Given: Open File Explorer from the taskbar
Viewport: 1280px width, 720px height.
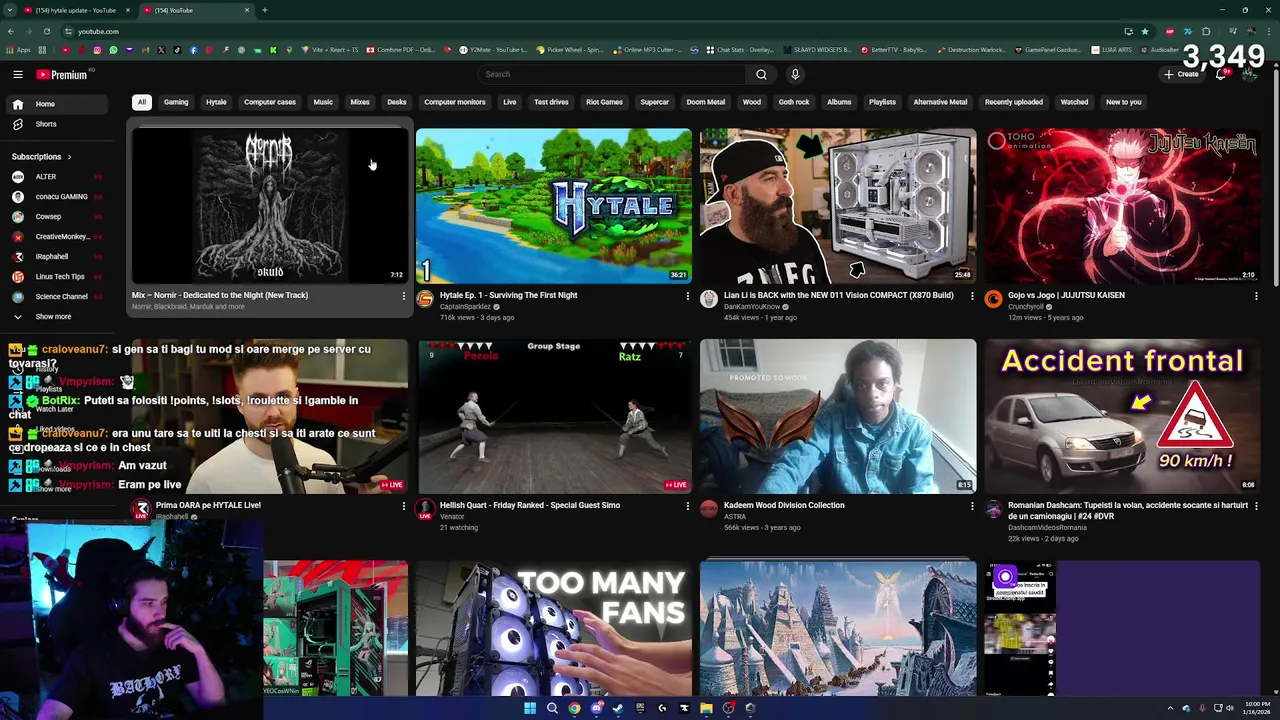Looking at the screenshot, I should click(706, 708).
